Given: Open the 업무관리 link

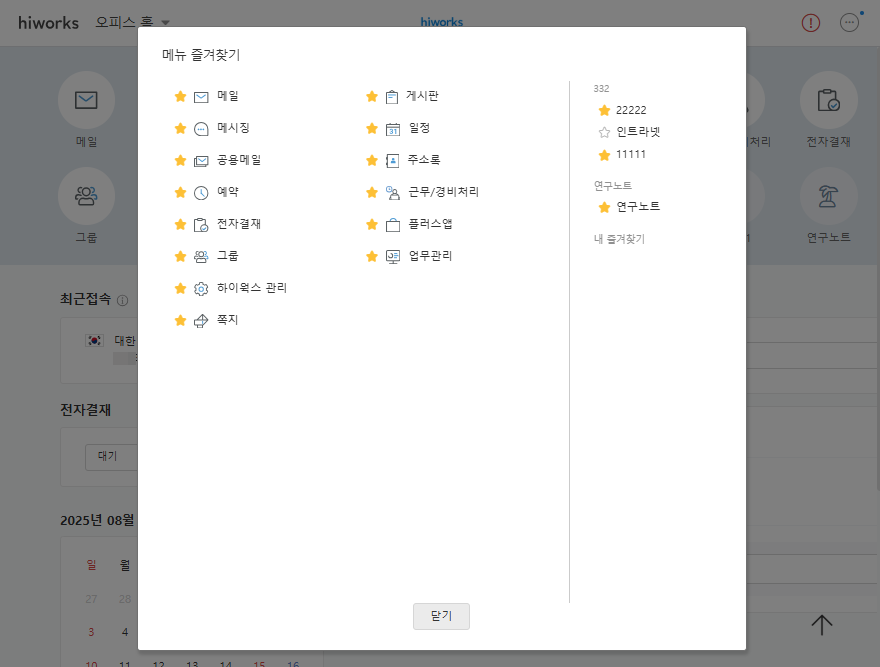Looking at the screenshot, I should coord(431,256).
